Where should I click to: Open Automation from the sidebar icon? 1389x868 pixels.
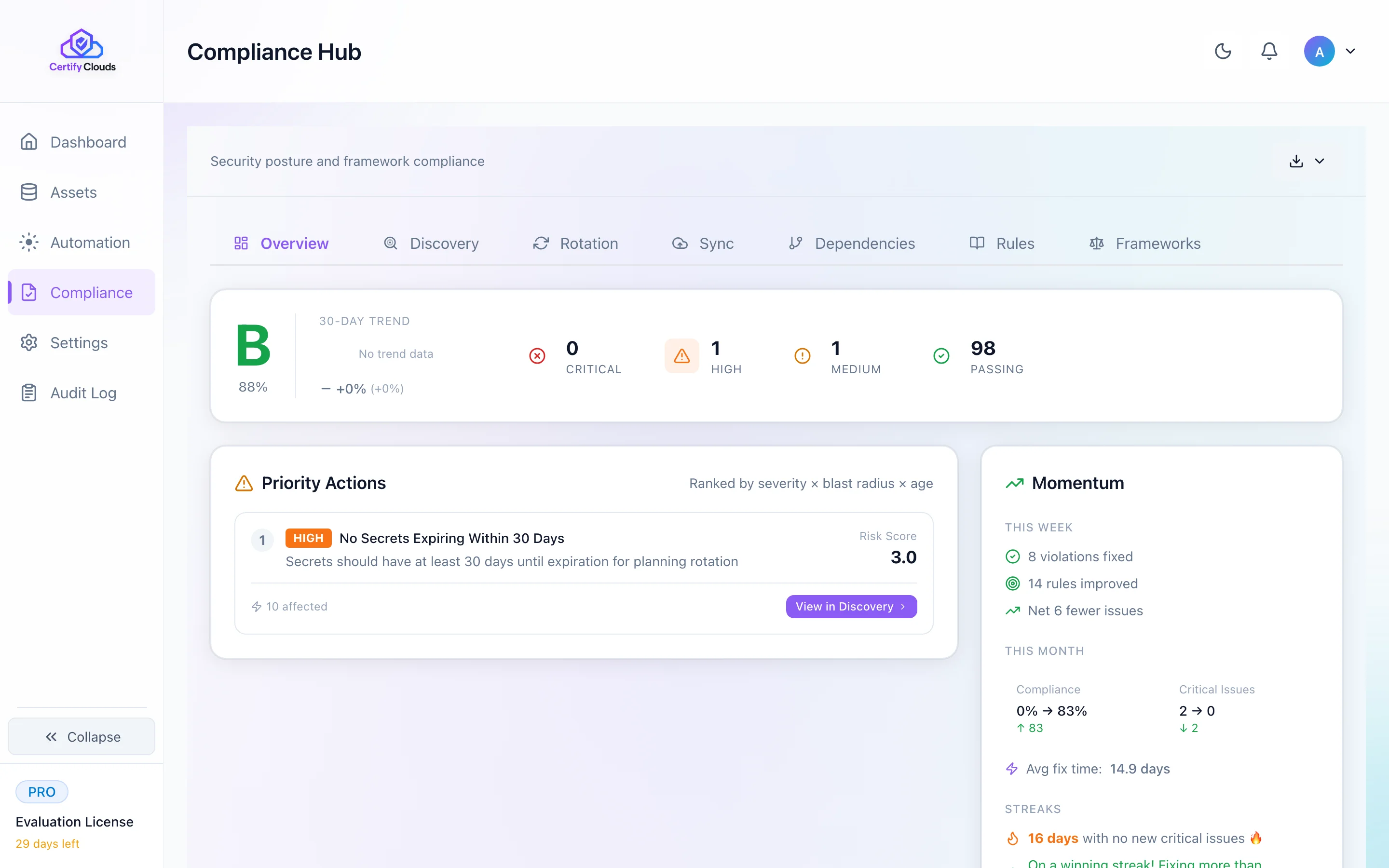click(x=29, y=242)
